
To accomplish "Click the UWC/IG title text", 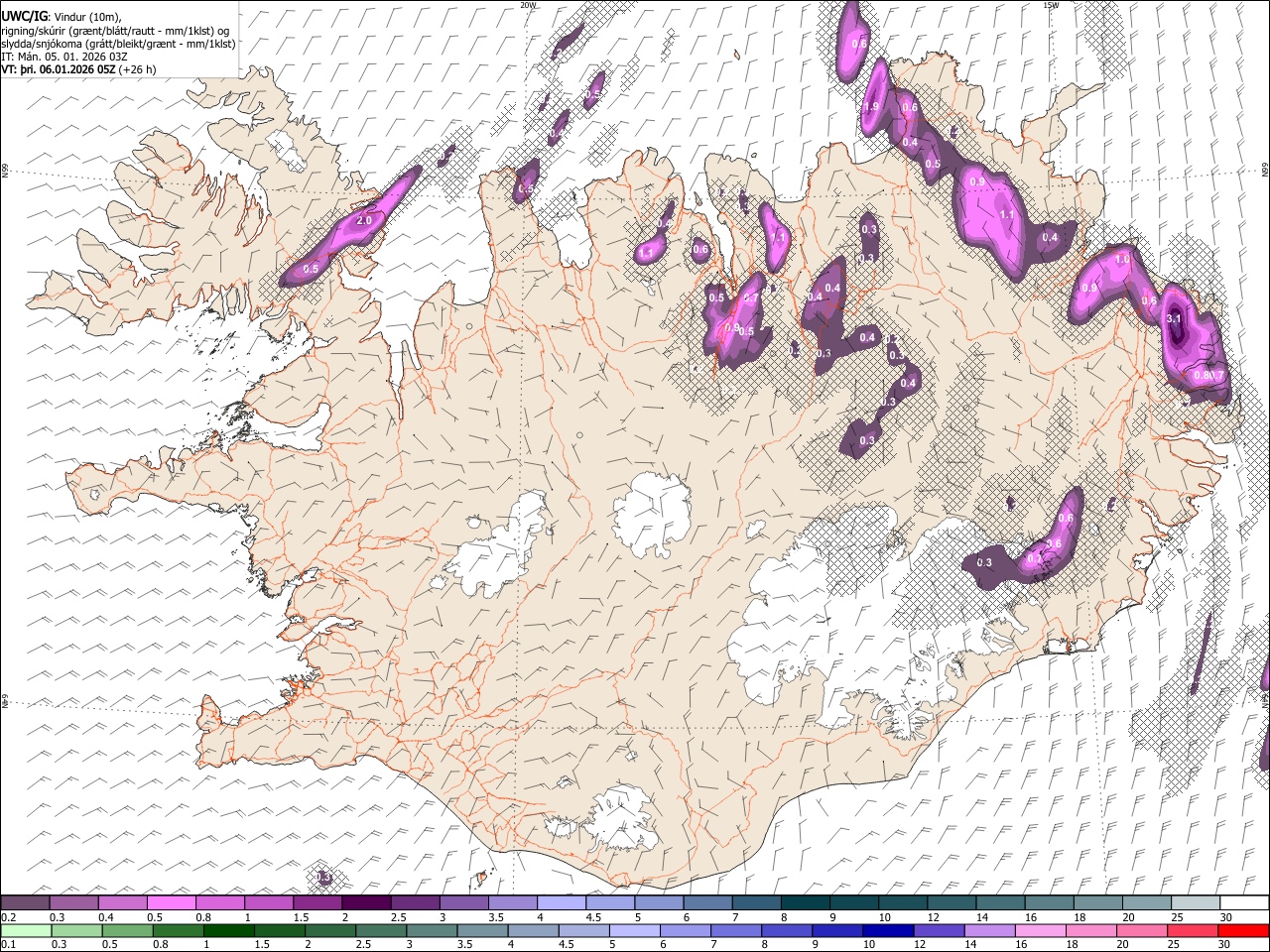I will (x=23, y=17).
